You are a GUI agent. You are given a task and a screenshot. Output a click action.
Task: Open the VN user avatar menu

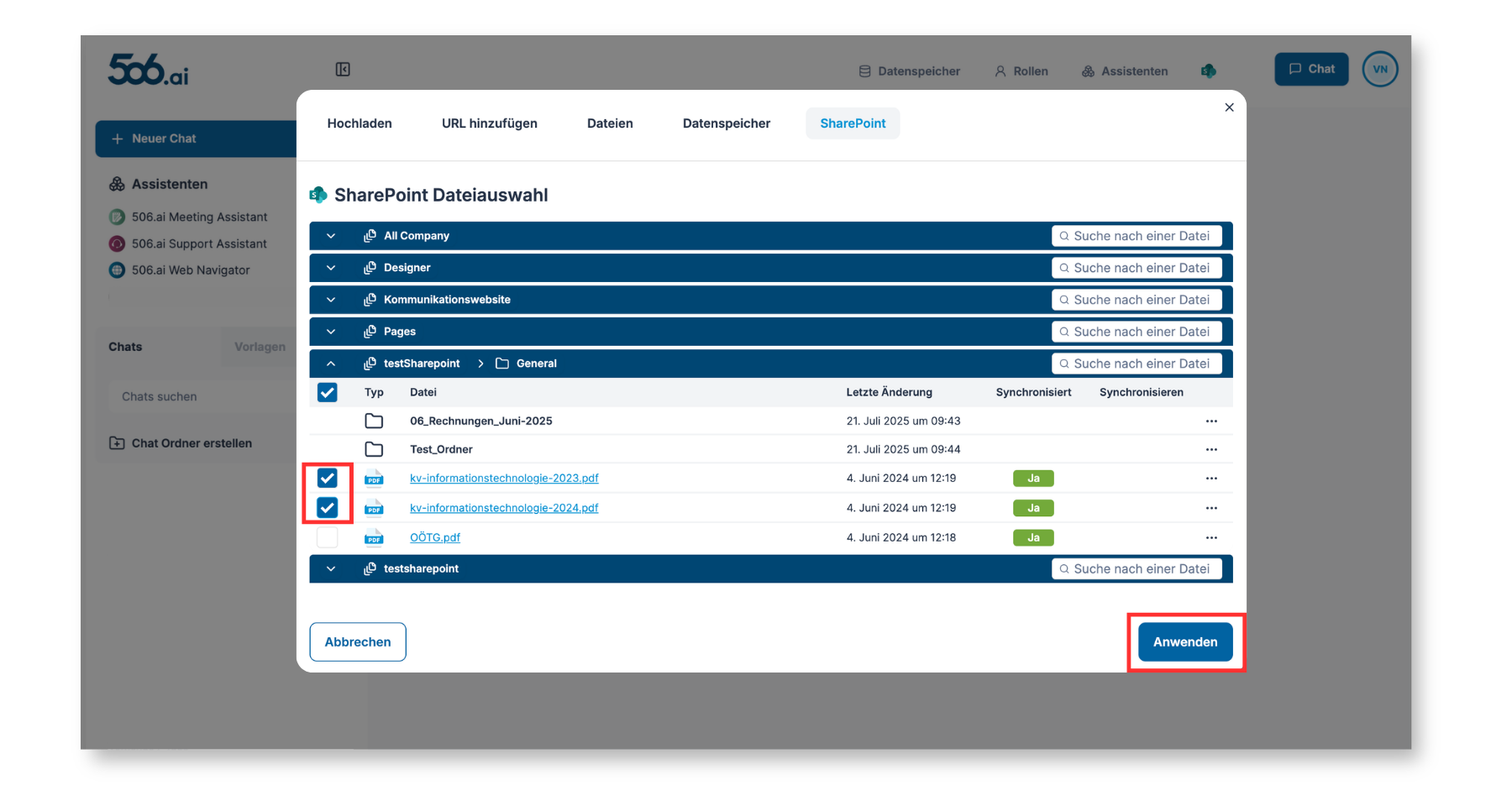(1380, 70)
